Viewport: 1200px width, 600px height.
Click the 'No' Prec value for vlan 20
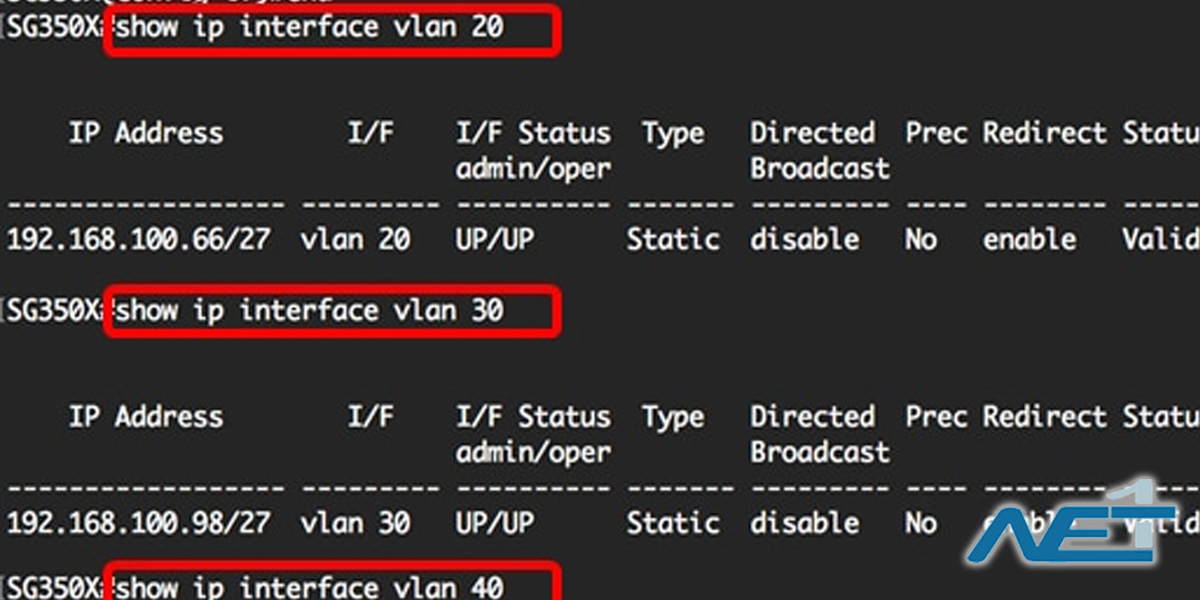pyautogui.click(x=921, y=240)
